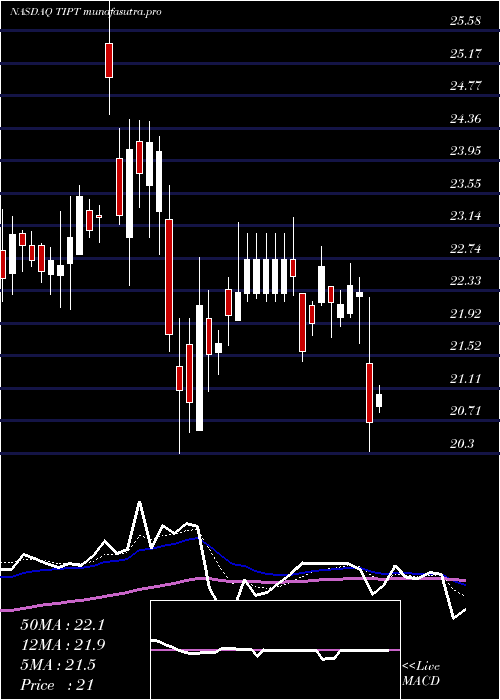The image size is (500, 700).
Task: Select the 22.33 axis label
Action: click(x=466, y=281)
